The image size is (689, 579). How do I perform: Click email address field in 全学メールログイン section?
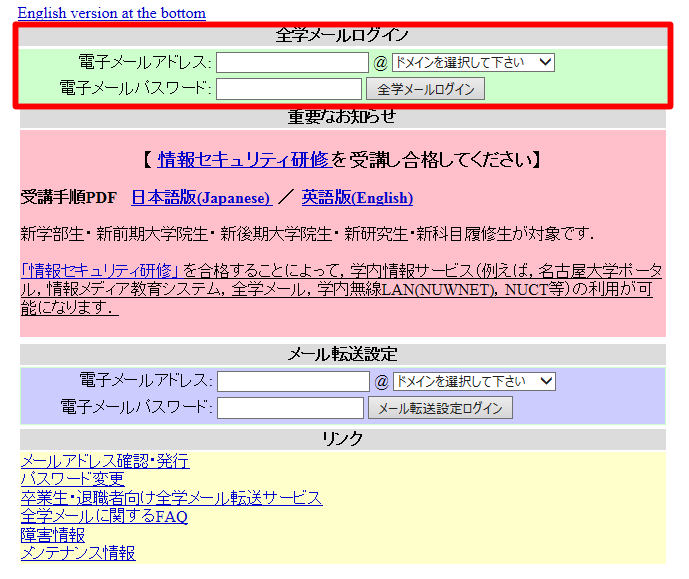tap(292, 62)
